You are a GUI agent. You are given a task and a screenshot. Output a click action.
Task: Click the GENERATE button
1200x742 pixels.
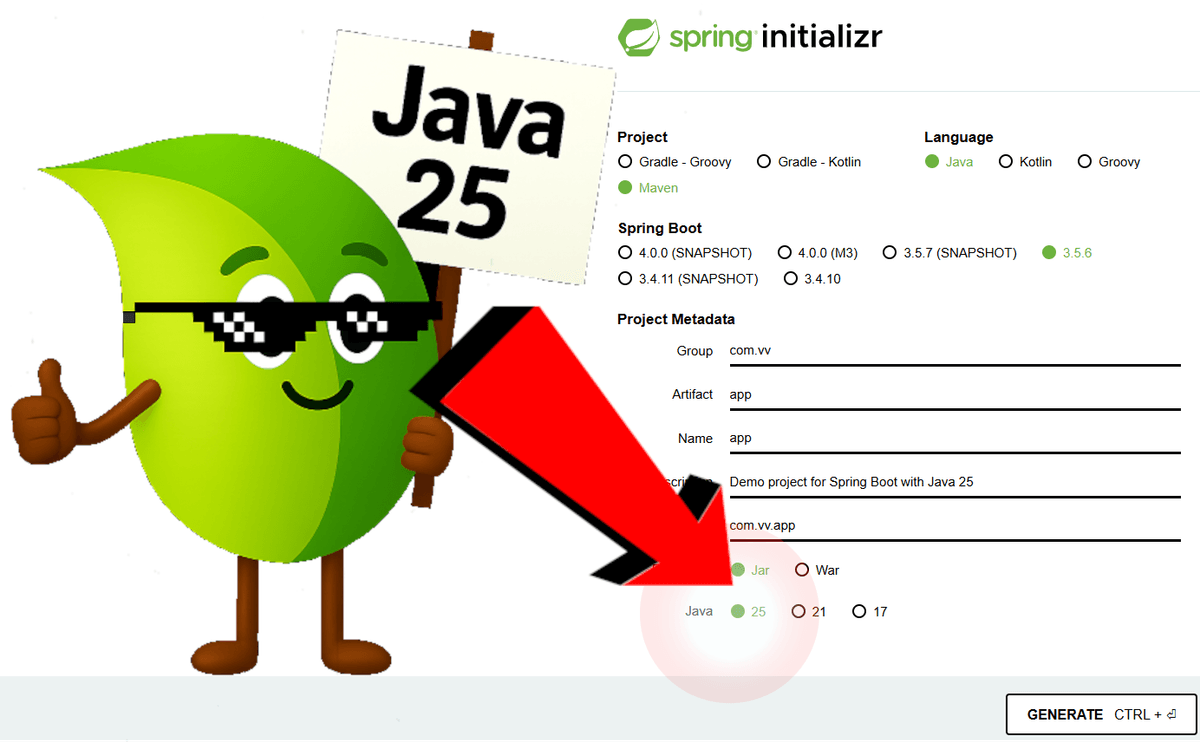(x=1102, y=715)
